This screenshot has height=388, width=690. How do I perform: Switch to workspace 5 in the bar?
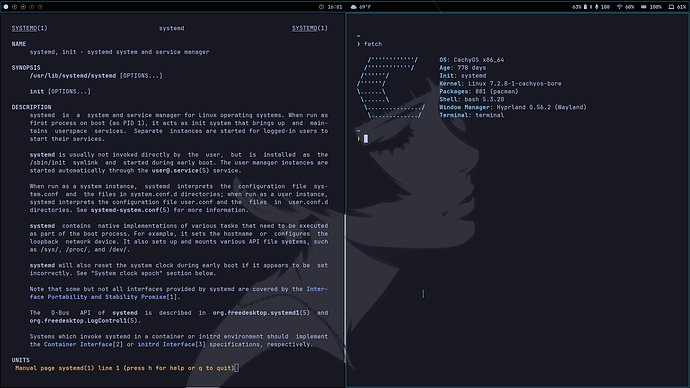click(x=40, y=7)
